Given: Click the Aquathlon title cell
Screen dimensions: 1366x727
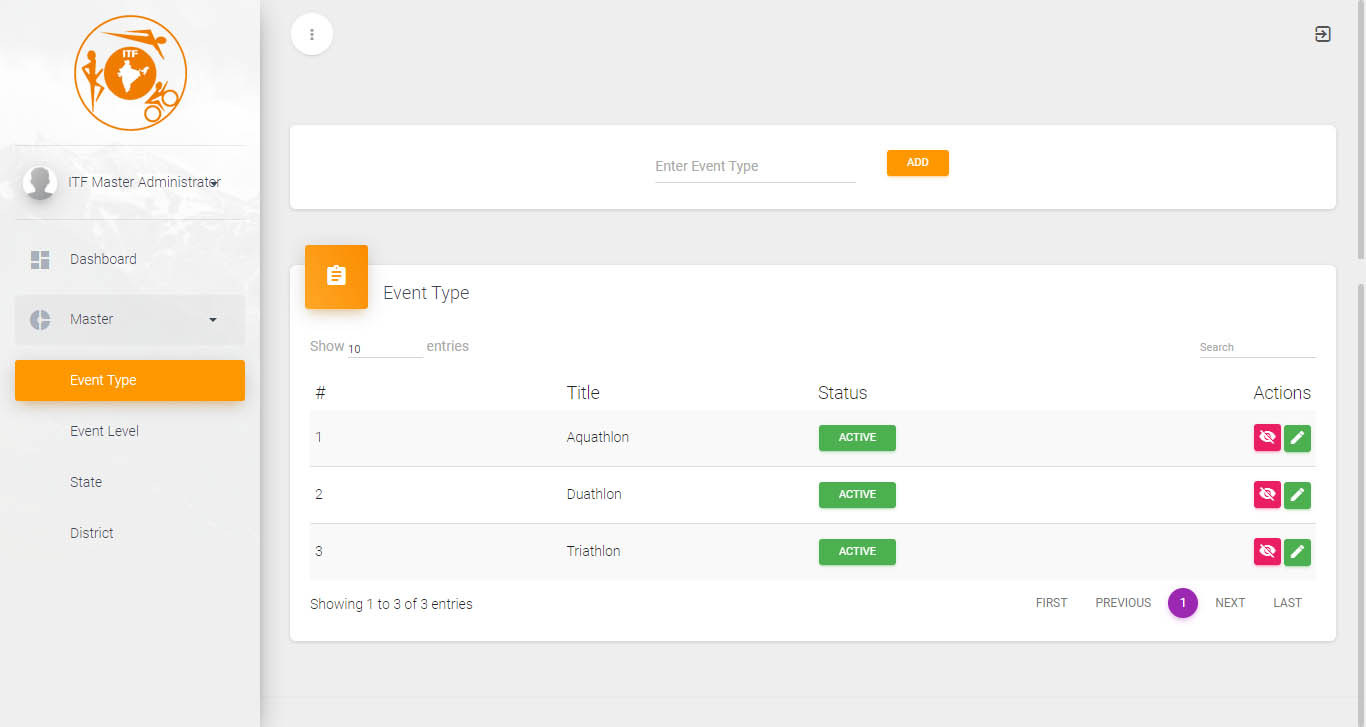Looking at the screenshot, I should point(597,437).
